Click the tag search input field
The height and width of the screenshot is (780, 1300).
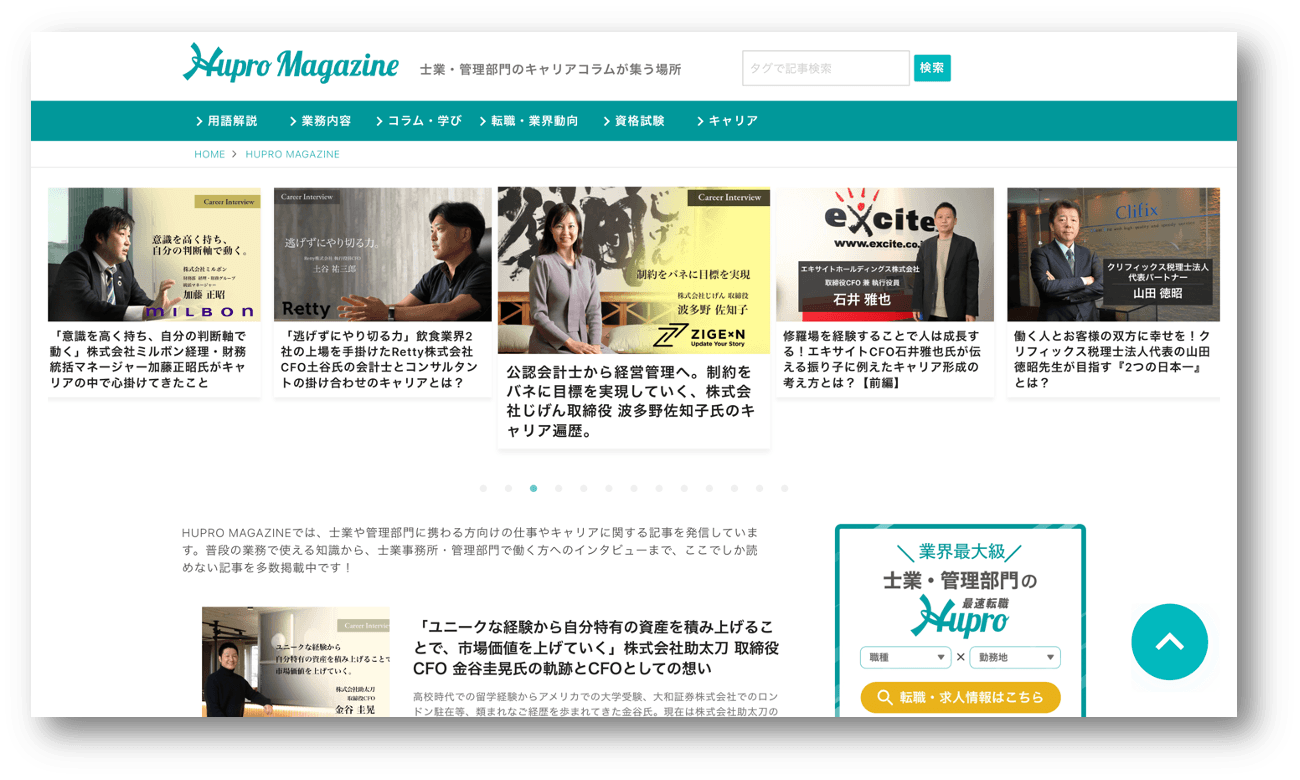pyautogui.click(x=825, y=67)
